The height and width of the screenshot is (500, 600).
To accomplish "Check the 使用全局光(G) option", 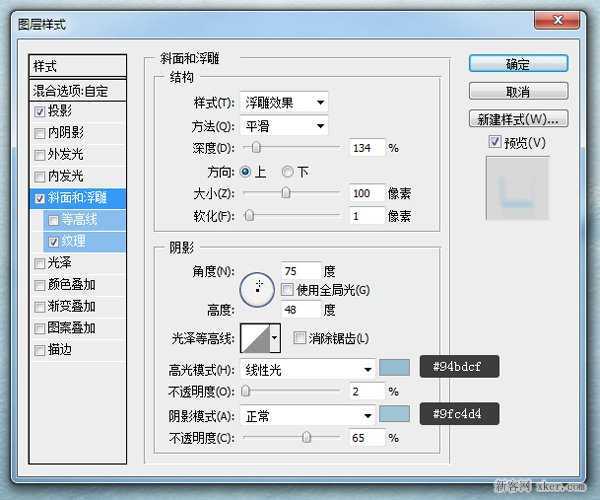I will [287, 290].
